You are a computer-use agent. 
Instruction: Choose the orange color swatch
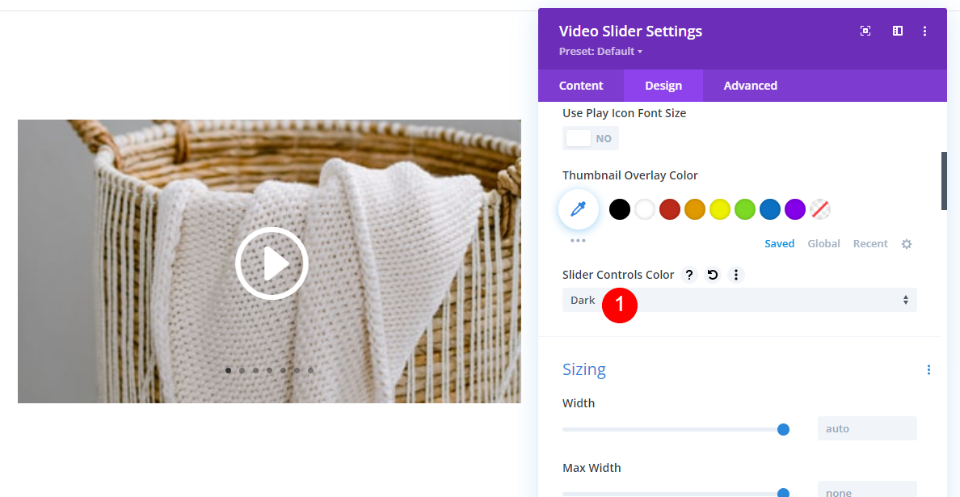click(x=695, y=209)
